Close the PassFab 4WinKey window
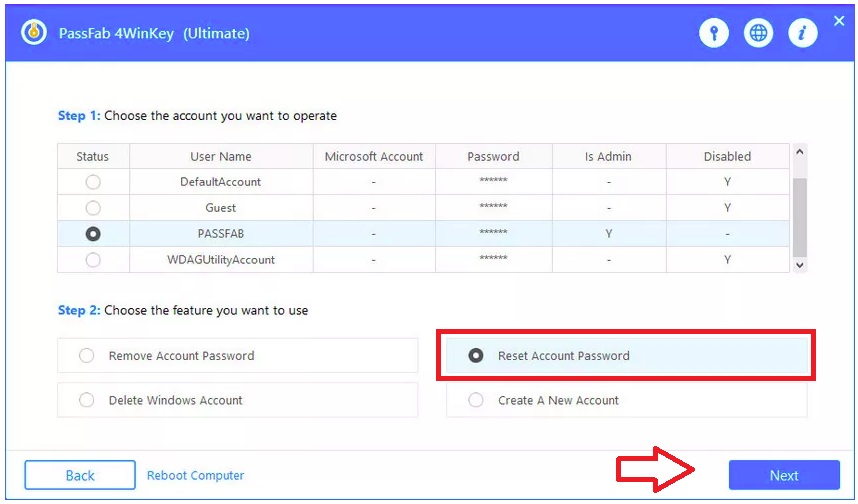This screenshot has width=858, height=504. (839, 21)
